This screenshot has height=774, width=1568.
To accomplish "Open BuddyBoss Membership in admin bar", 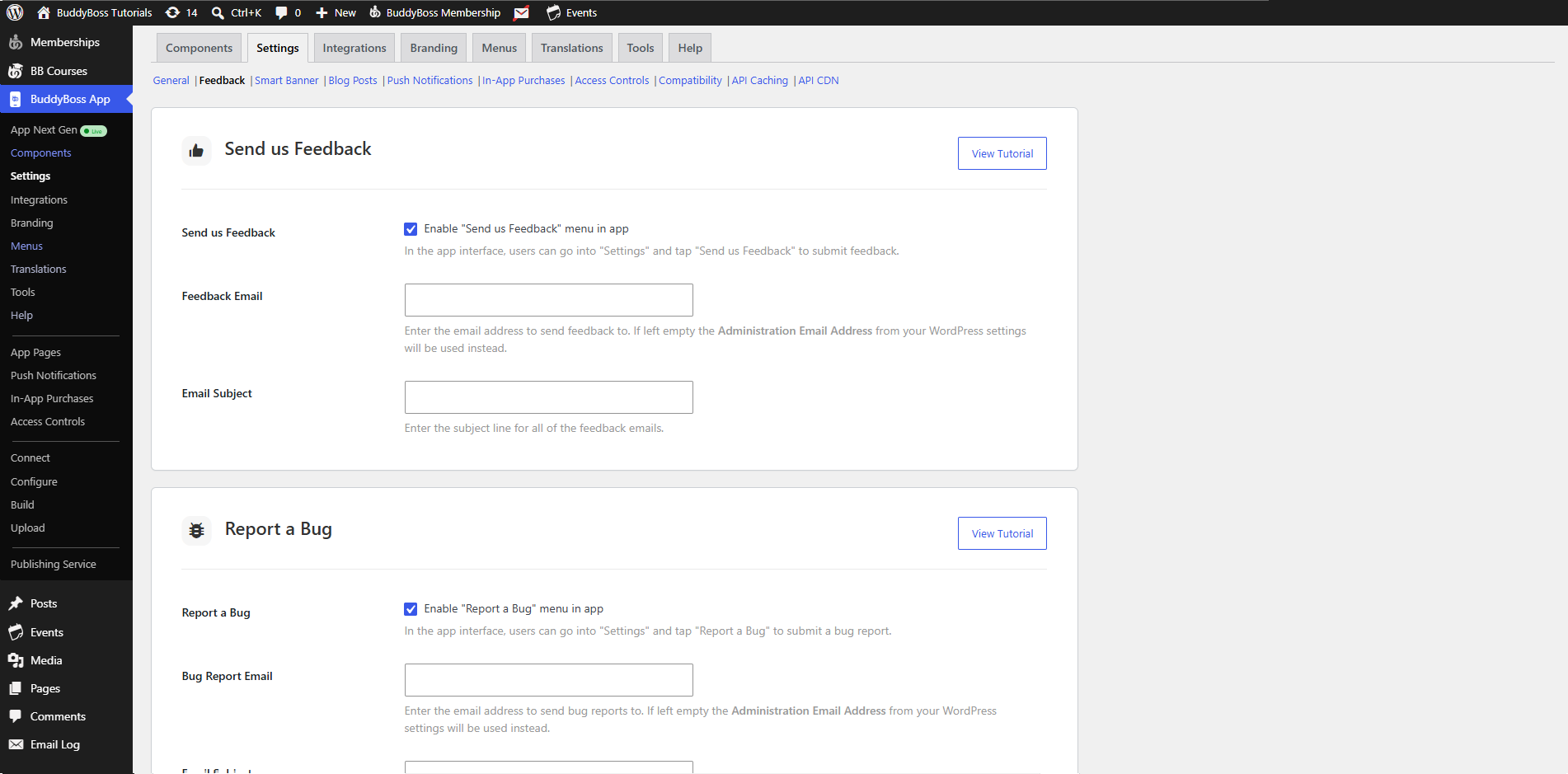I will coord(434,12).
